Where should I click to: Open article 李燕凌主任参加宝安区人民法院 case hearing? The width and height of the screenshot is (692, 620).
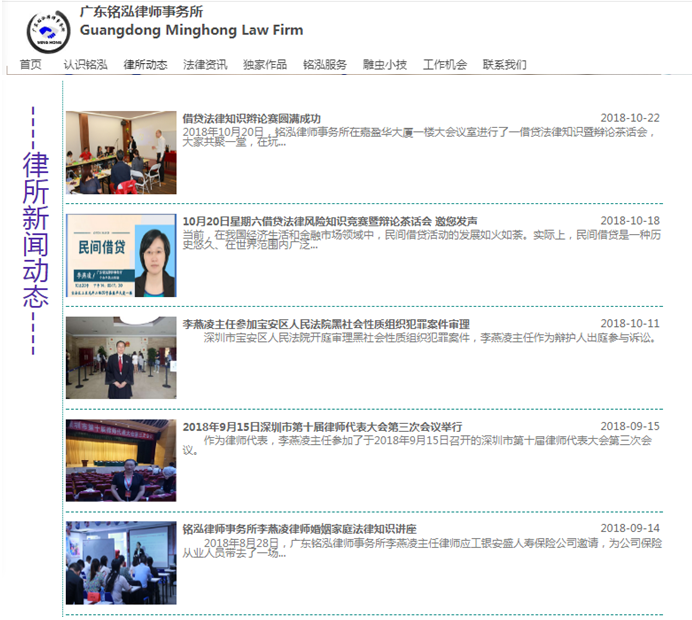(326, 324)
